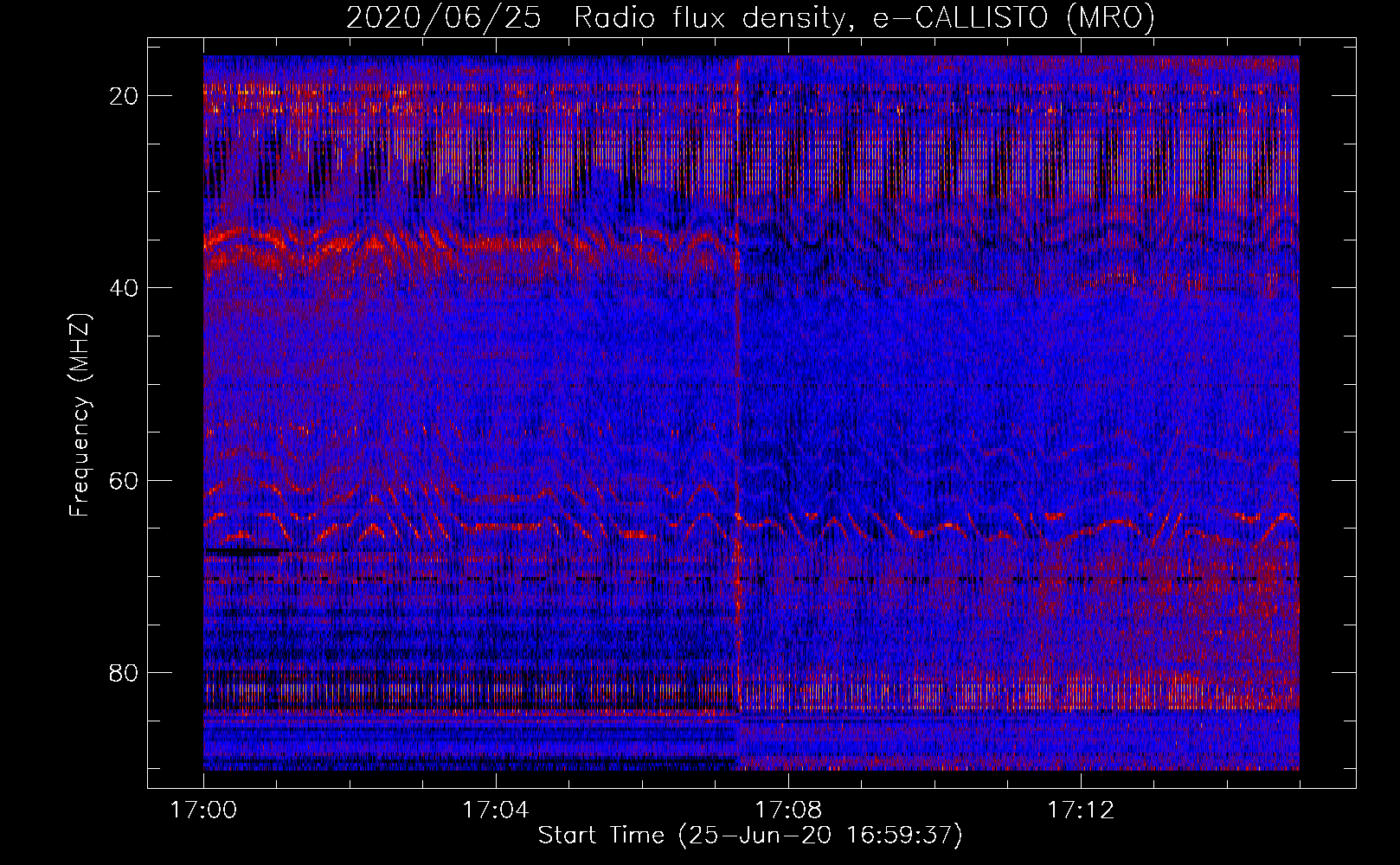Click the 17:00 time tick label
The image size is (1400, 865).
click(203, 811)
